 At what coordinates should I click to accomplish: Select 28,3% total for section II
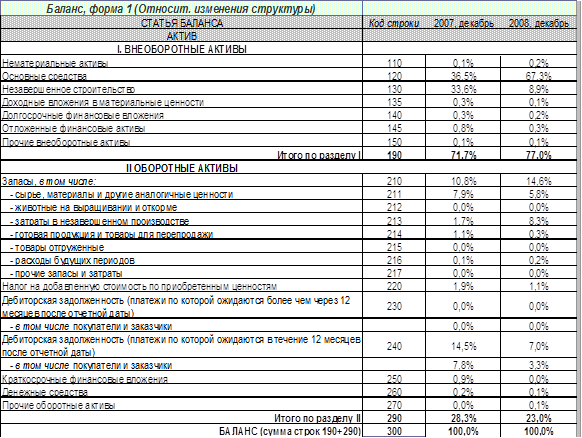tap(463, 418)
